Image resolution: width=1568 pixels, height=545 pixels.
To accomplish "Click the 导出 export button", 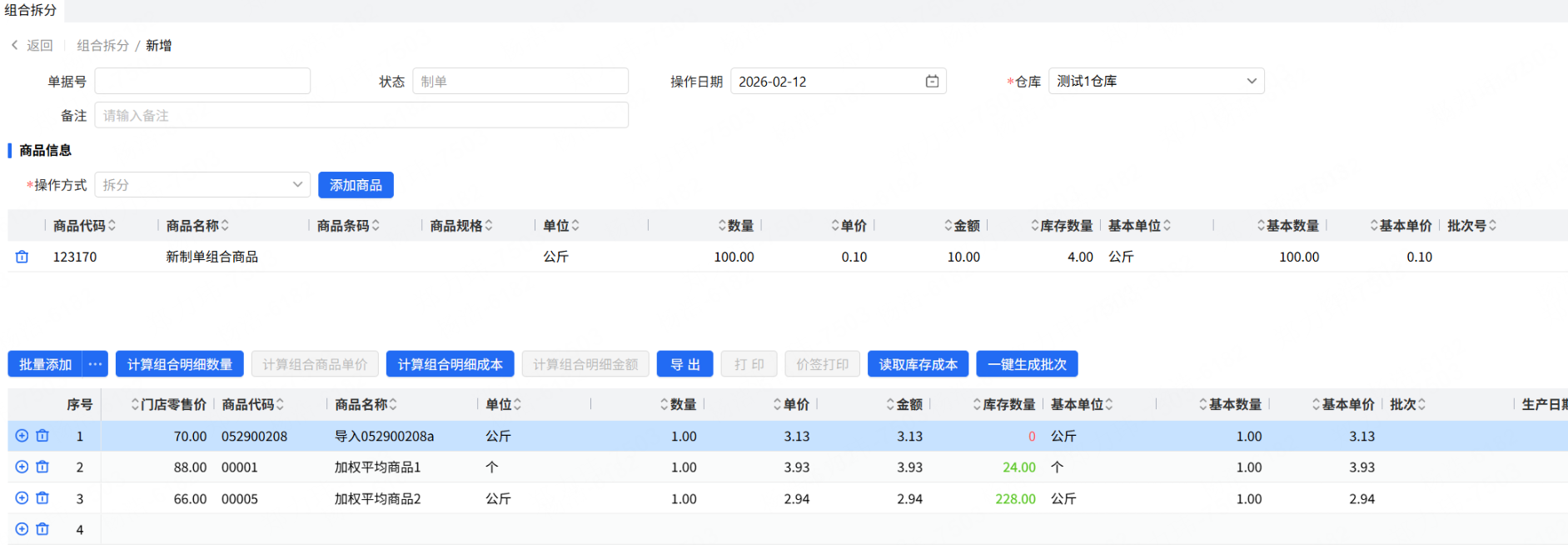I will 684,364.
